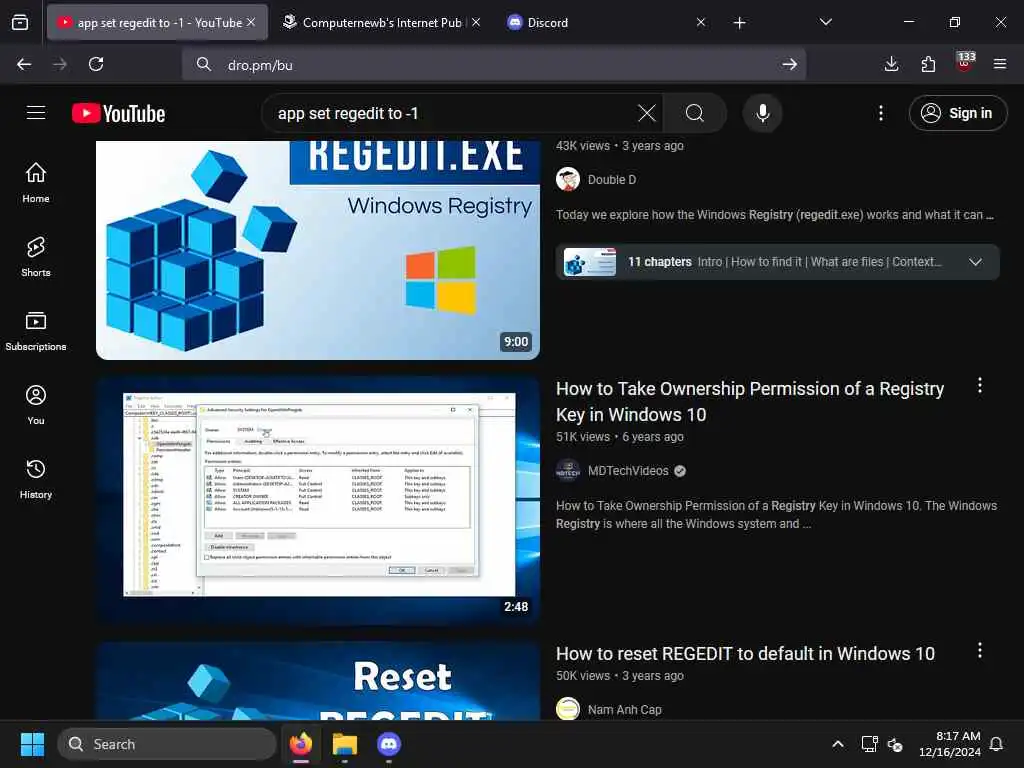Go to Home in the sidebar
1024x768 pixels.
pos(36,183)
